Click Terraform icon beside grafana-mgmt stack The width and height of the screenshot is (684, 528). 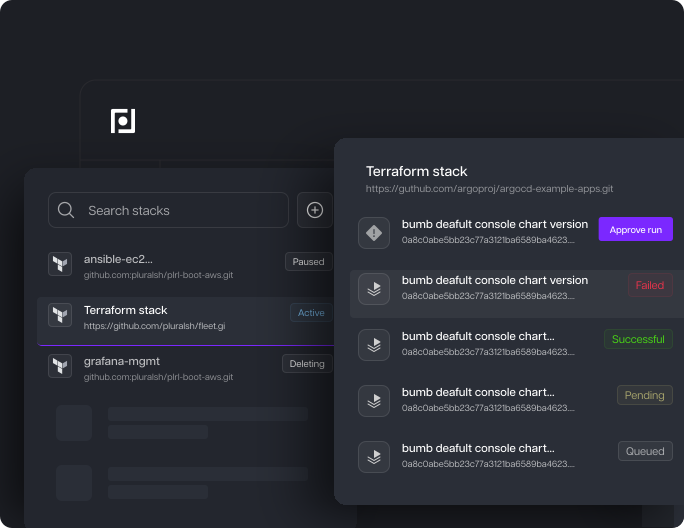60,366
